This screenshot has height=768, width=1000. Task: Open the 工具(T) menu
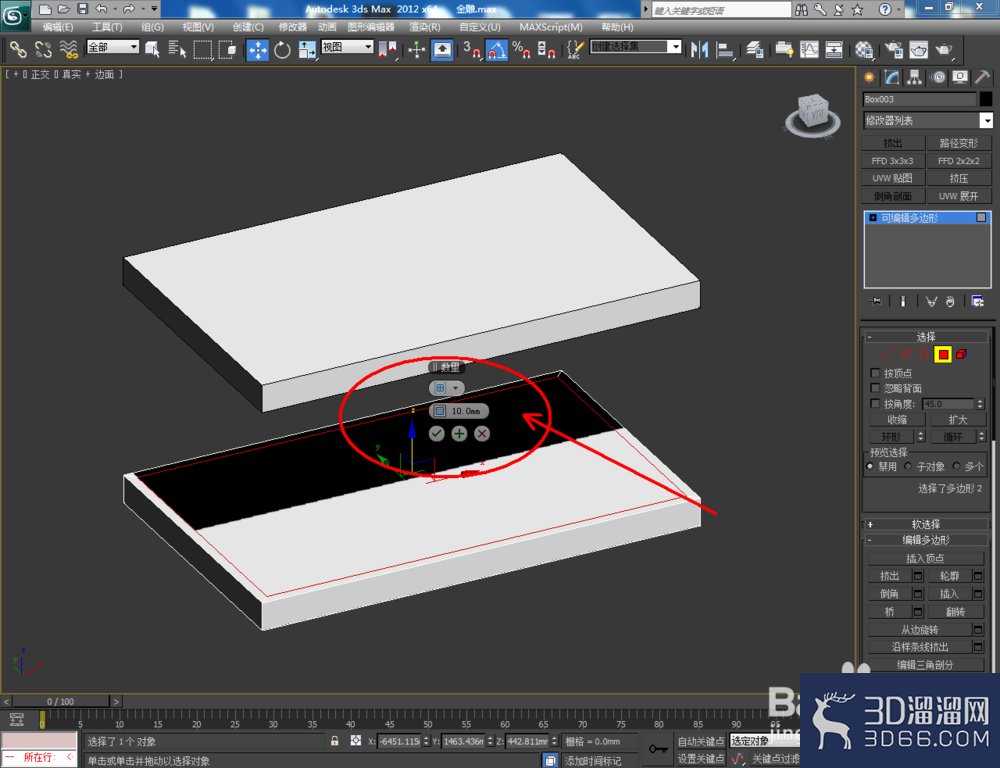point(107,27)
